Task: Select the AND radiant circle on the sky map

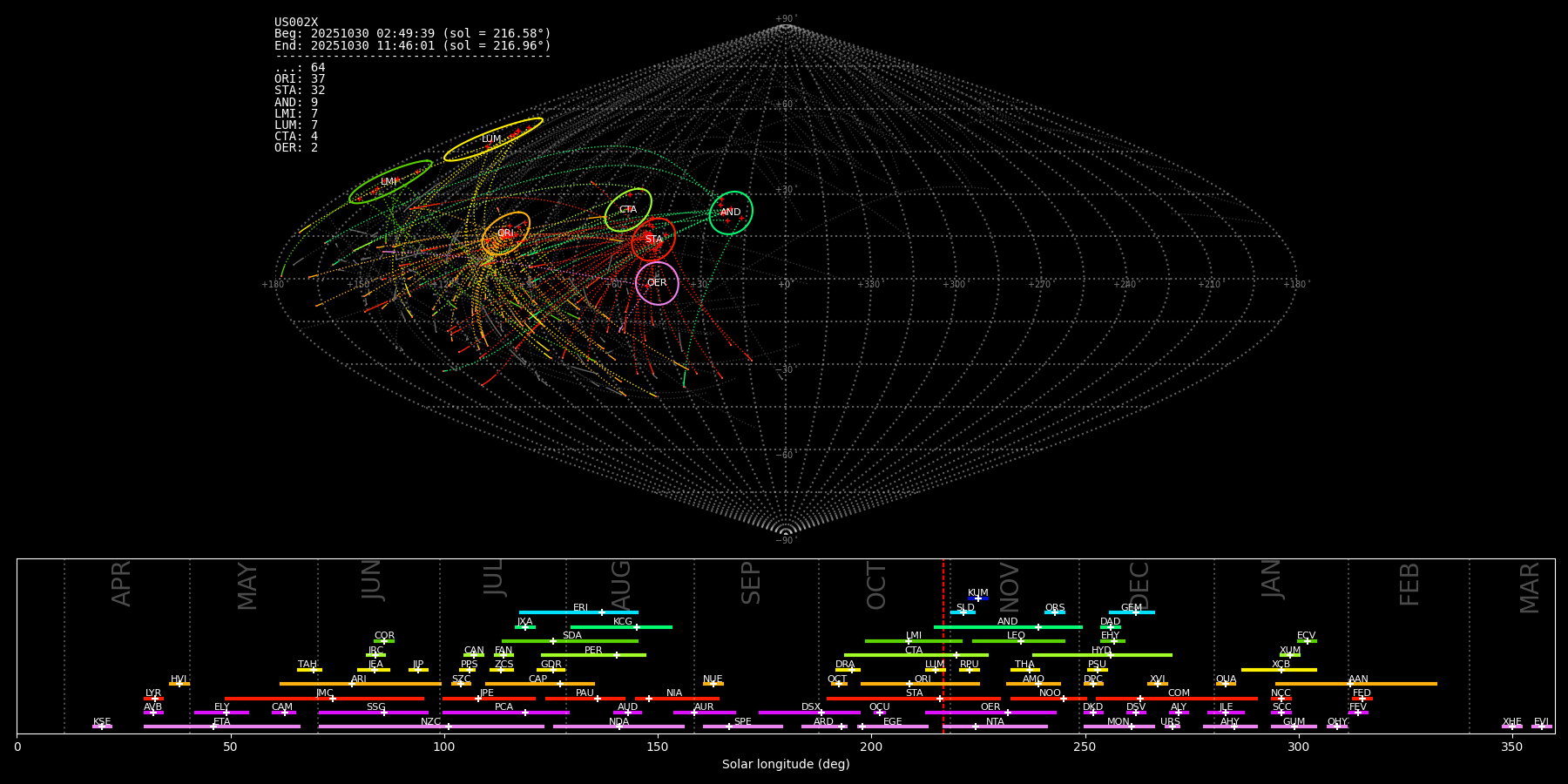Action: (x=731, y=213)
